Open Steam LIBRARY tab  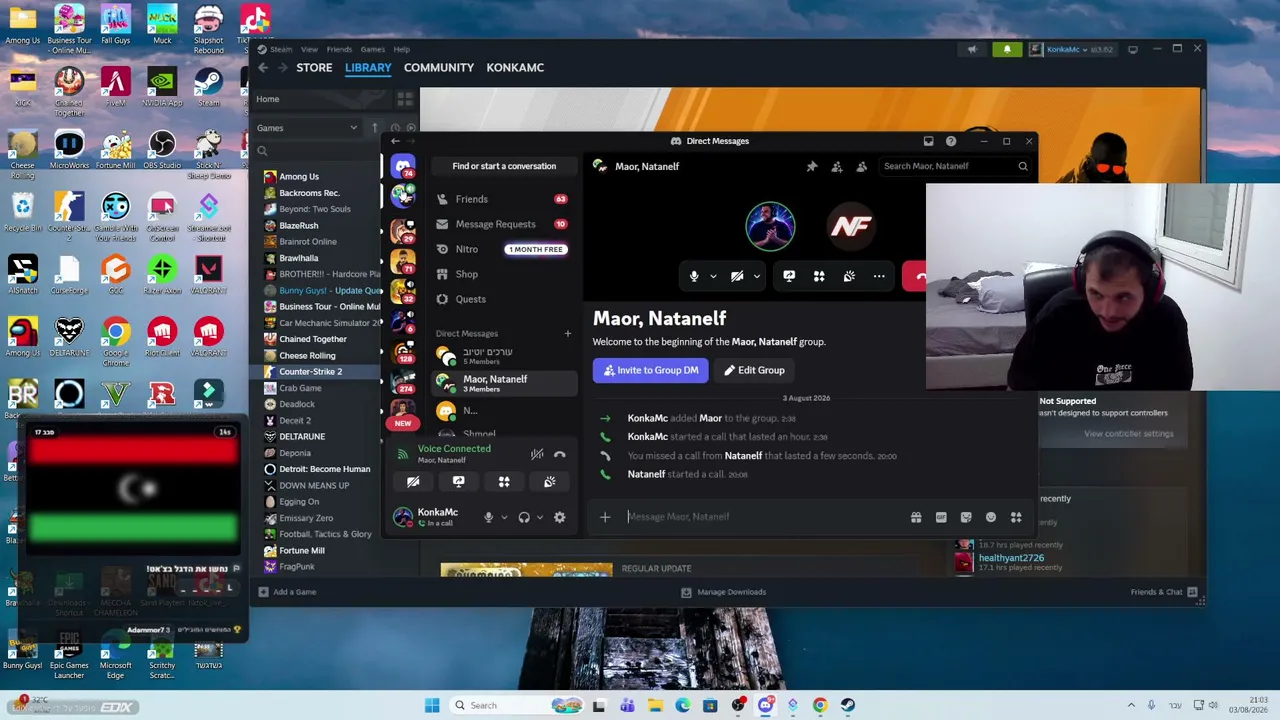(368, 68)
